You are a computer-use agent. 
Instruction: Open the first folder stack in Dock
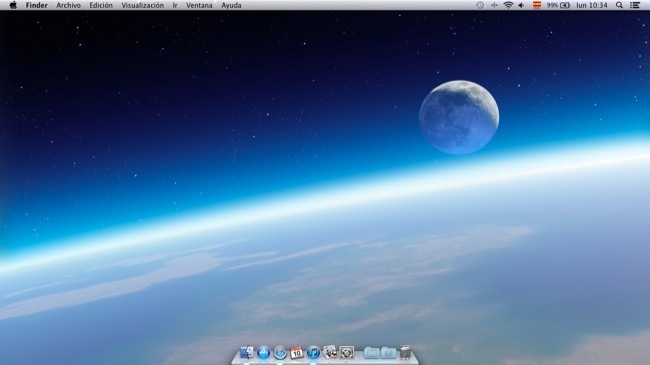tap(372, 353)
